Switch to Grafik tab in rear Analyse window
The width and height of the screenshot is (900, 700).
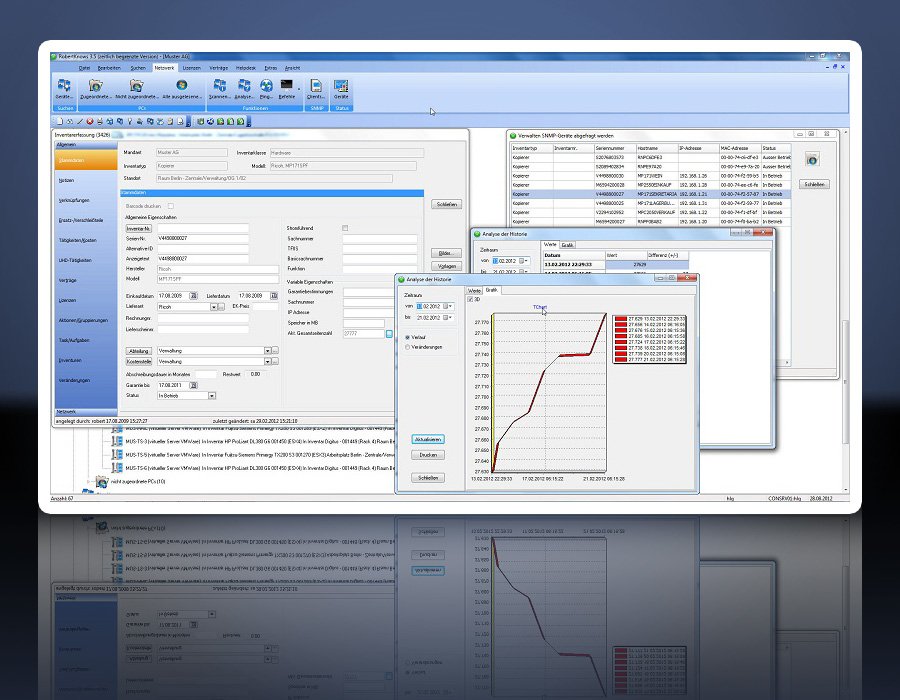click(x=567, y=245)
